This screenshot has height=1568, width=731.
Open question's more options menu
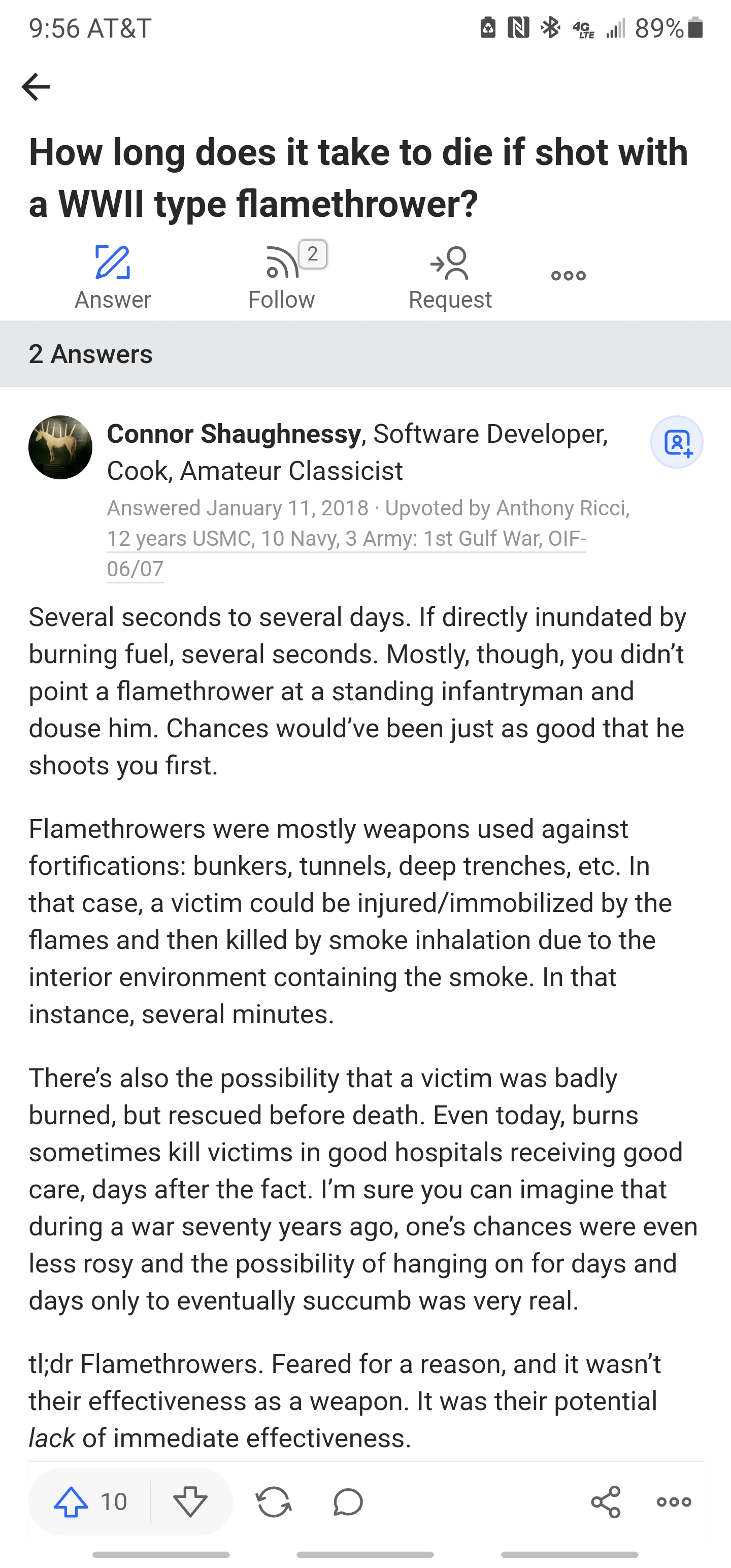pyautogui.click(x=568, y=276)
